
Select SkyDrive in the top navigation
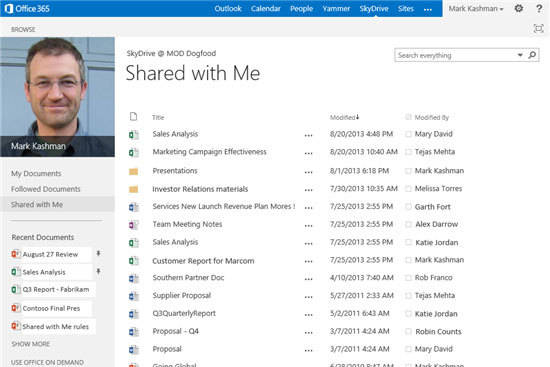[374, 8]
